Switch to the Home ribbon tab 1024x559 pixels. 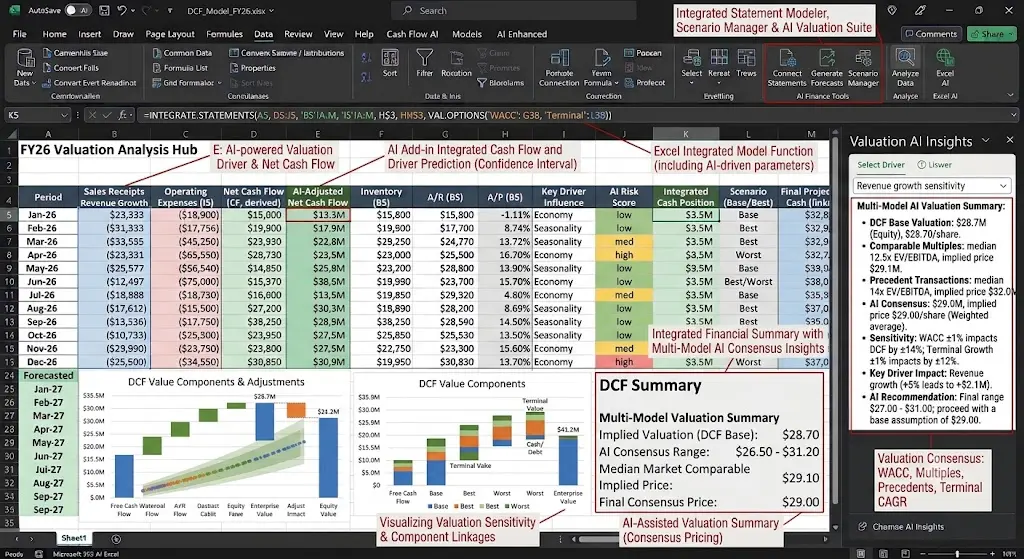tap(54, 34)
